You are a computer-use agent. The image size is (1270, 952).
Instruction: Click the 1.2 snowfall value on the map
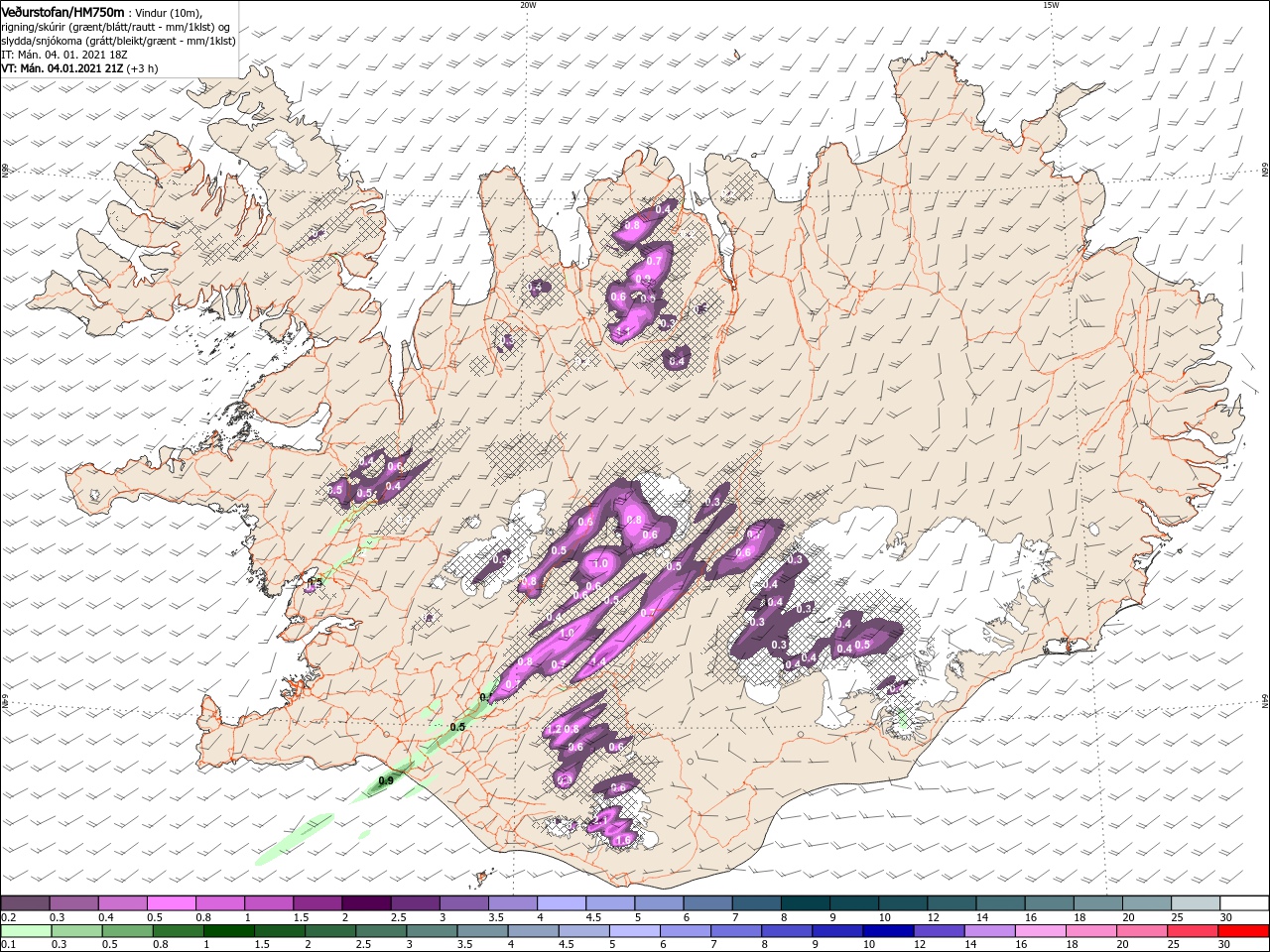(x=554, y=729)
